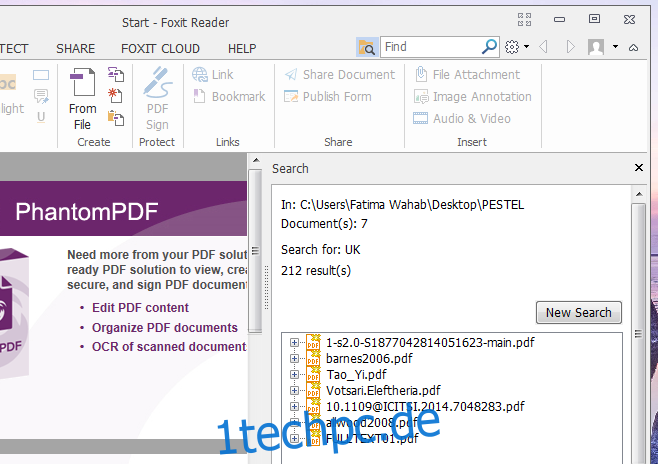Go to previous search result arrow
Viewport: 658px width, 464px height.
pos(543,47)
